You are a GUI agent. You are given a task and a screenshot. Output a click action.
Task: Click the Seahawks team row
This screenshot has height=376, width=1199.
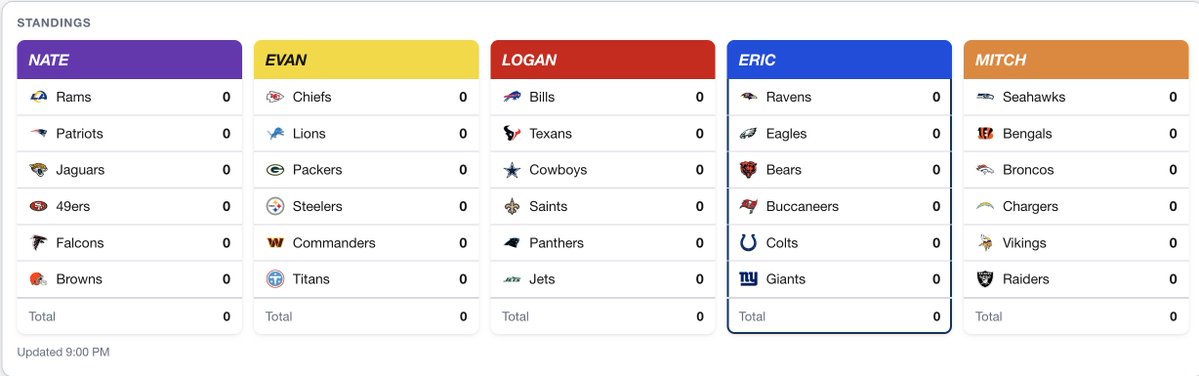click(x=1076, y=97)
